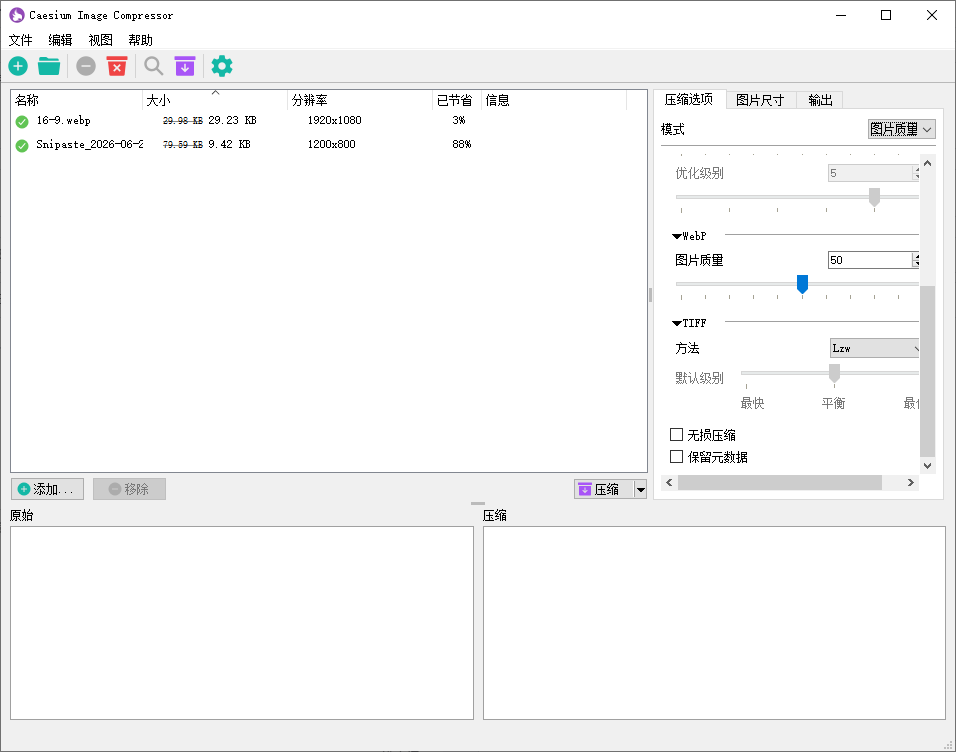Open the 压缩 button dropdown arrow
The image size is (956, 752).
640,489
